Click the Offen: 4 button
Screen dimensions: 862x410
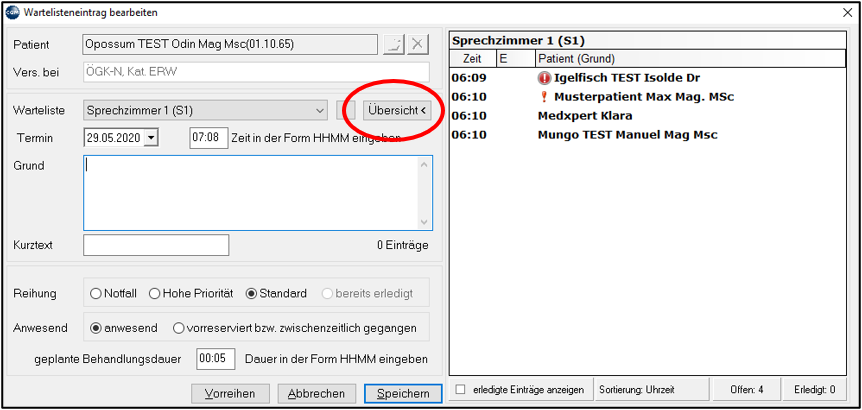pos(747,390)
